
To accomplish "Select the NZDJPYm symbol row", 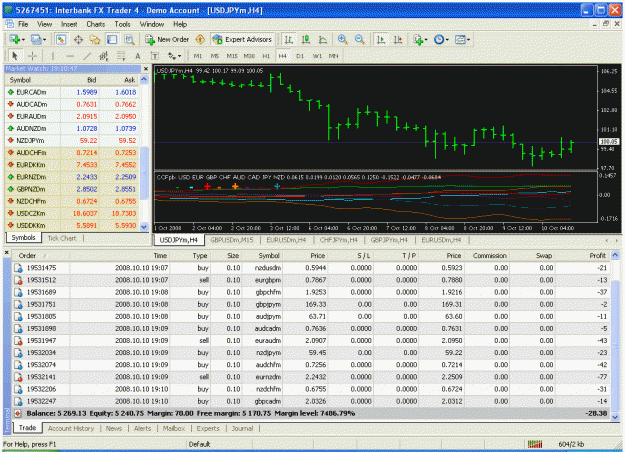I will coord(73,140).
